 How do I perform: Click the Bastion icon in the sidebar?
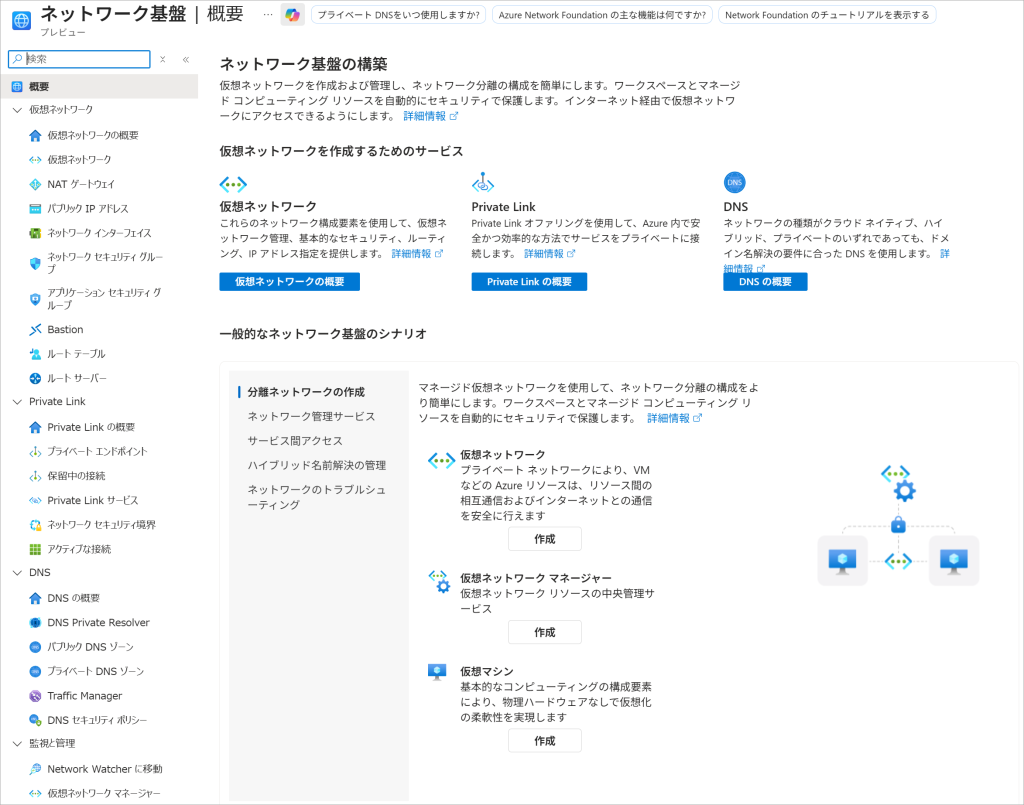(x=35, y=329)
